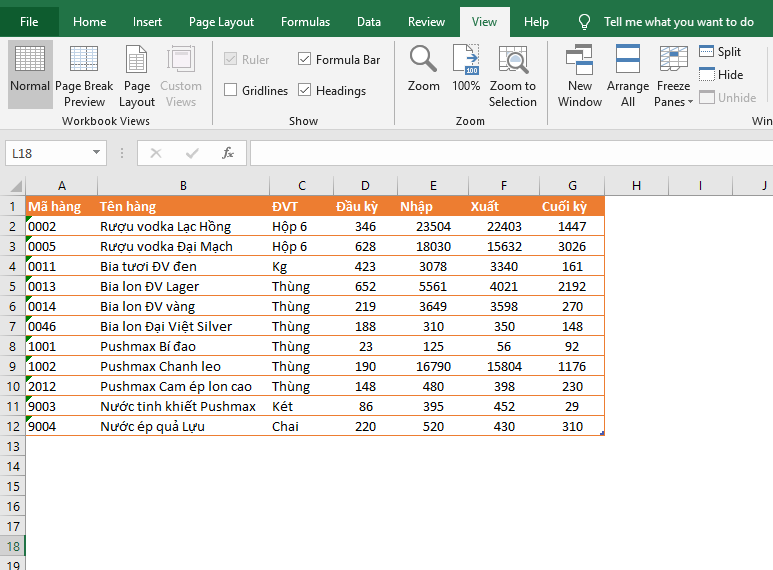Click the Split button
The height and width of the screenshot is (570, 773).
[720, 52]
